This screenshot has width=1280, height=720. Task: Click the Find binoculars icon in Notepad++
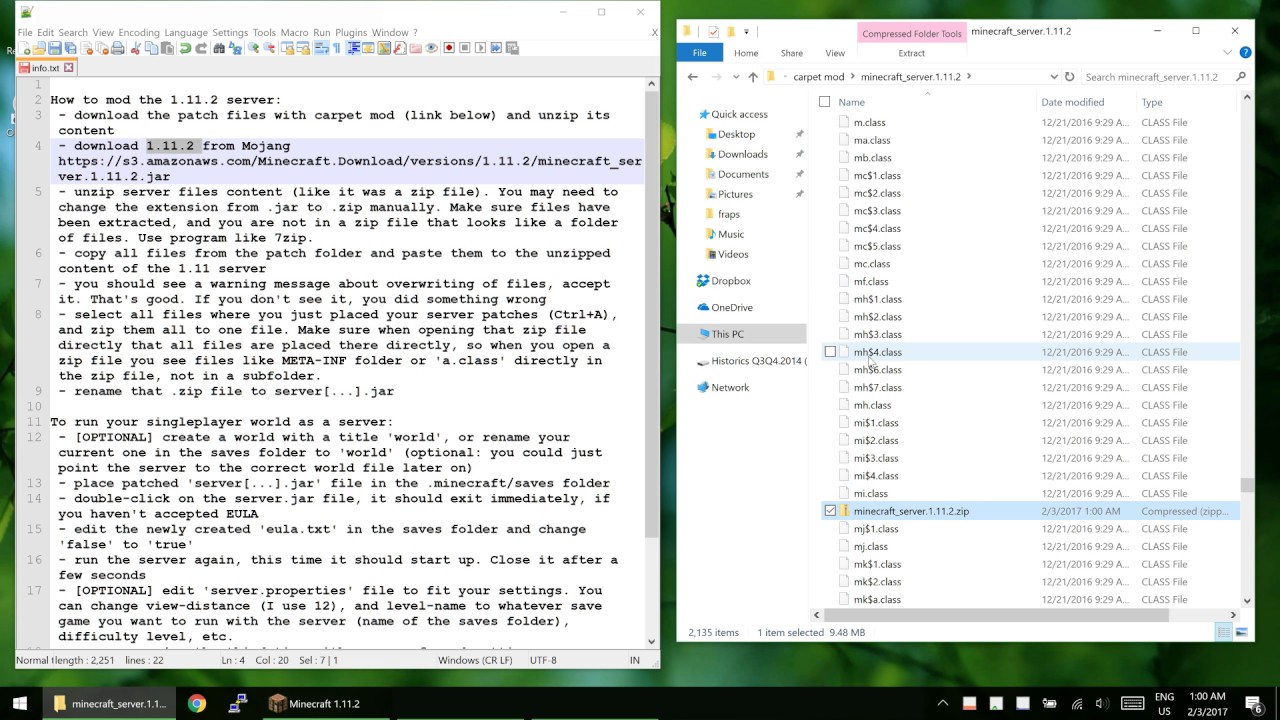218,48
